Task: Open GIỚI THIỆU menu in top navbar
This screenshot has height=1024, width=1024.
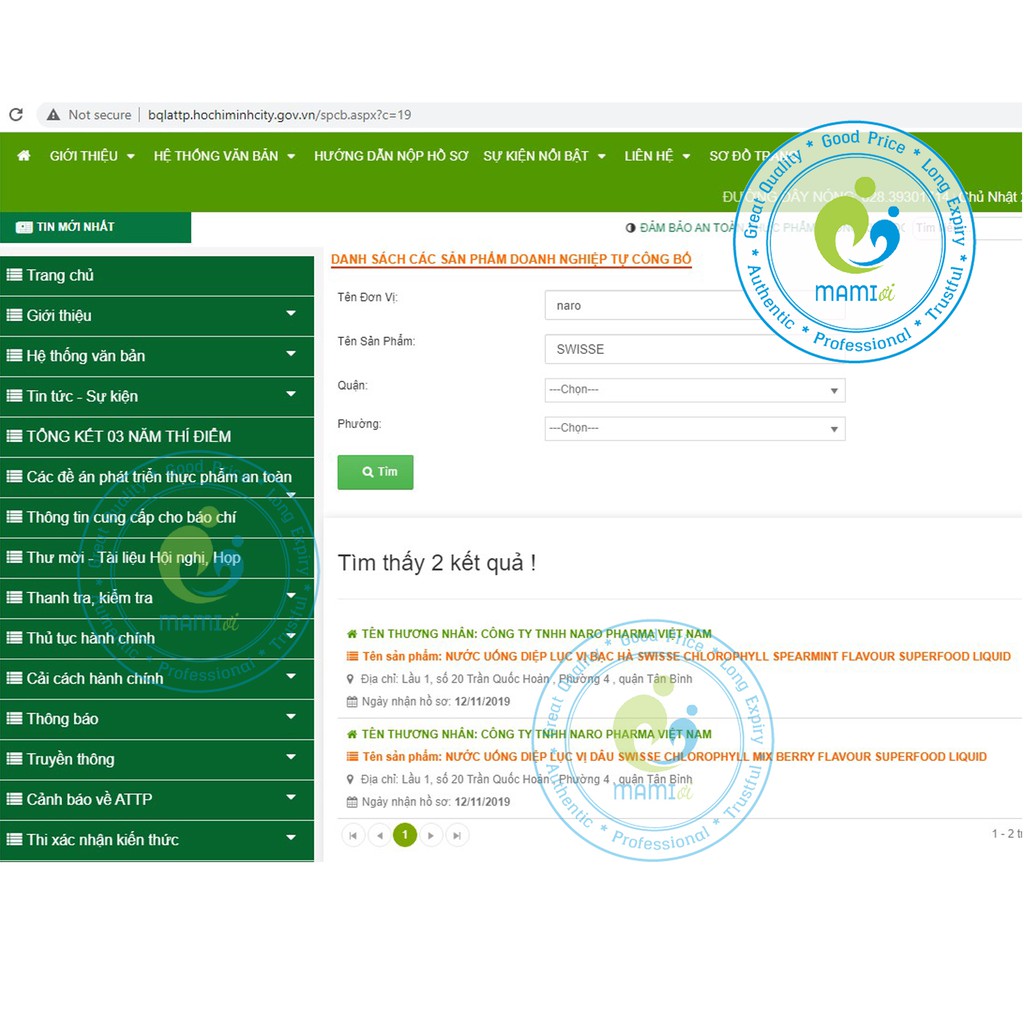Action: 92,156
